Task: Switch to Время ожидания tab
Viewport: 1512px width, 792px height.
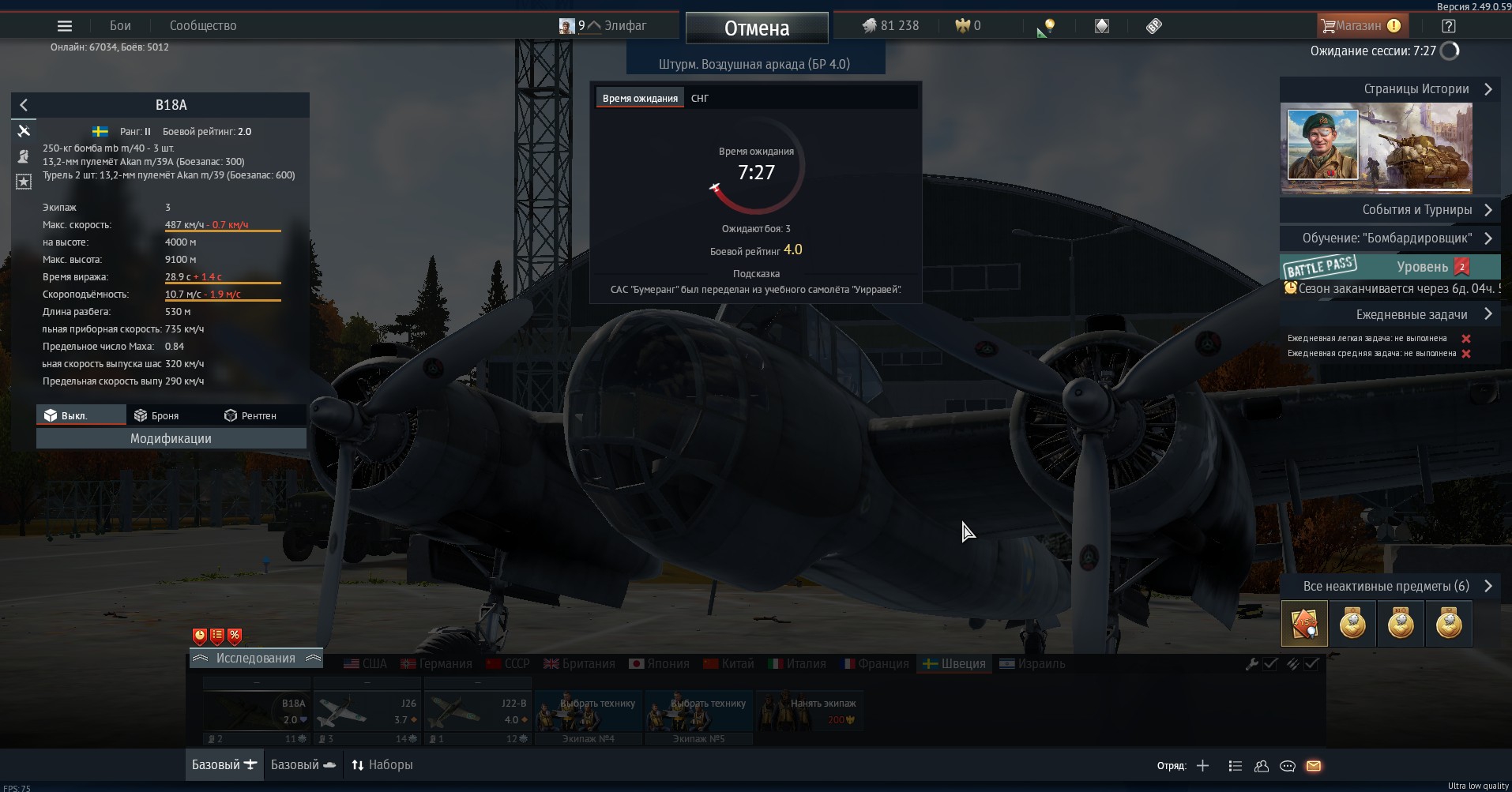Action: pyautogui.click(x=640, y=99)
